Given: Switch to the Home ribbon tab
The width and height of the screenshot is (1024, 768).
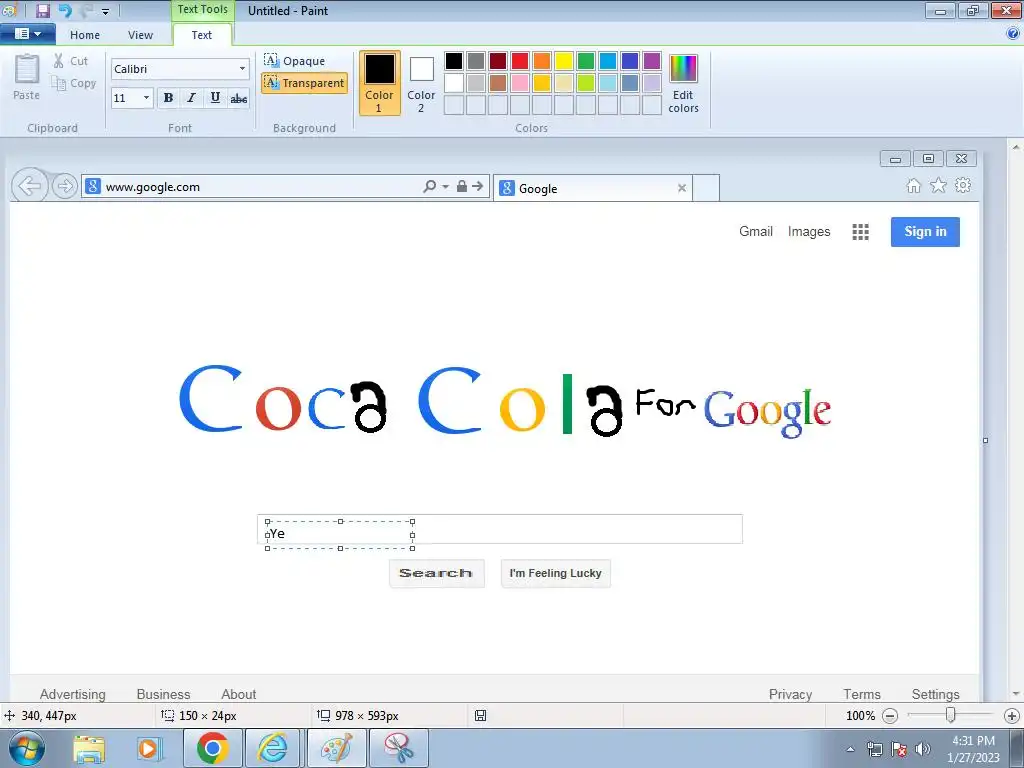Looking at the screenshot, I should (x=85, y=35).
